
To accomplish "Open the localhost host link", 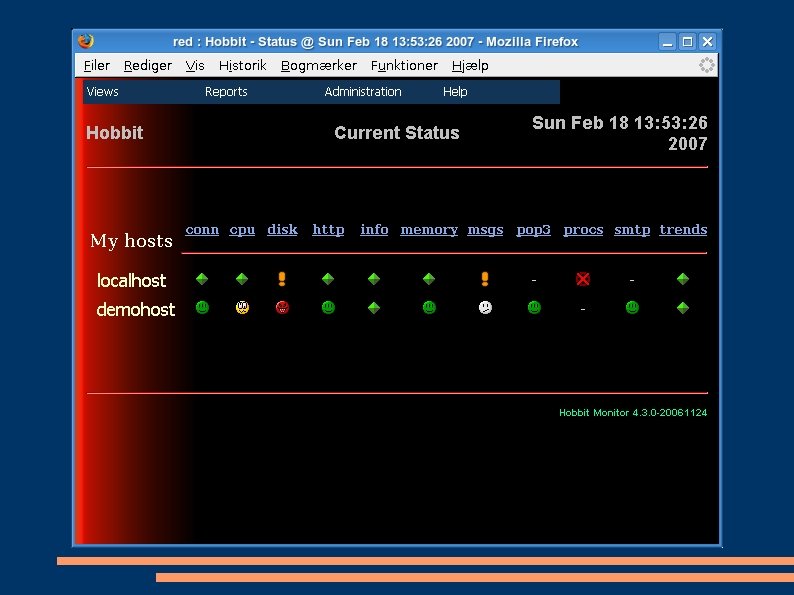I will (x=132, y=281).
